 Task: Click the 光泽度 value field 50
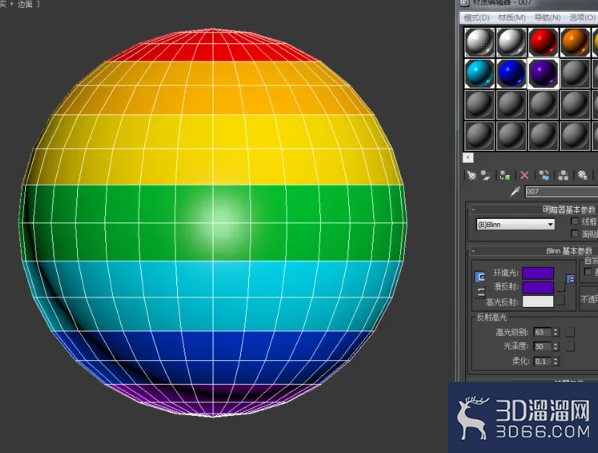point(543,347)
